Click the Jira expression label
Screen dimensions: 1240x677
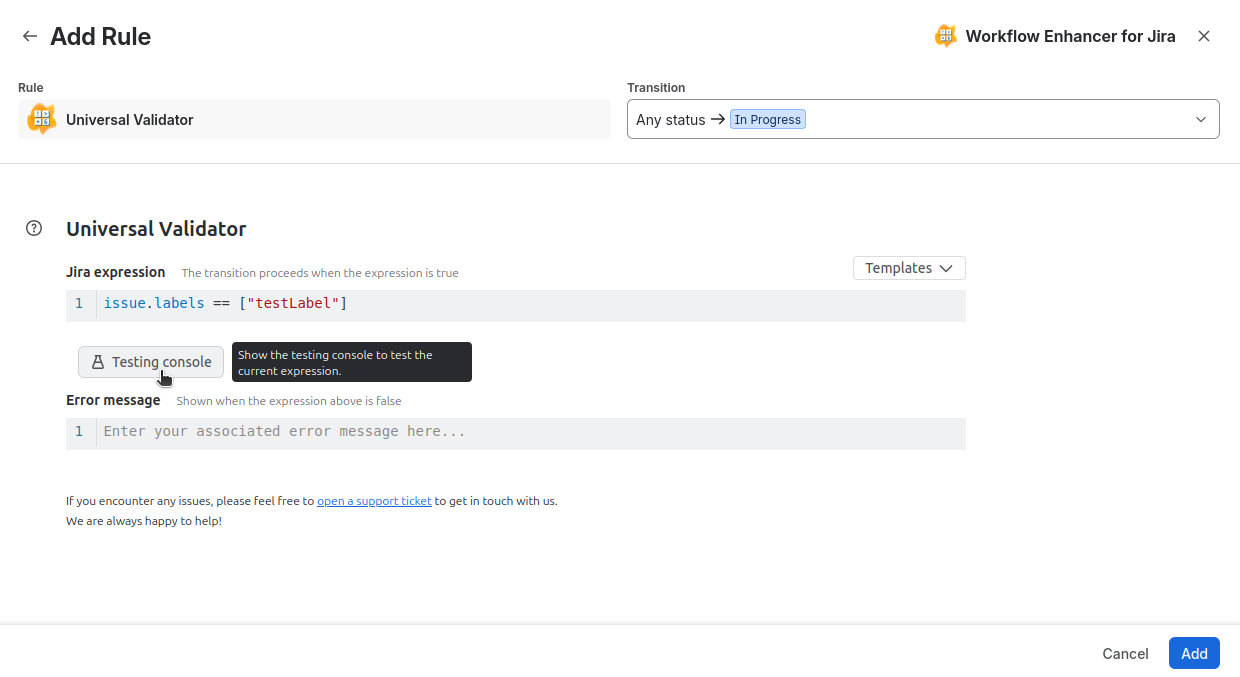[x=116, y=272]
